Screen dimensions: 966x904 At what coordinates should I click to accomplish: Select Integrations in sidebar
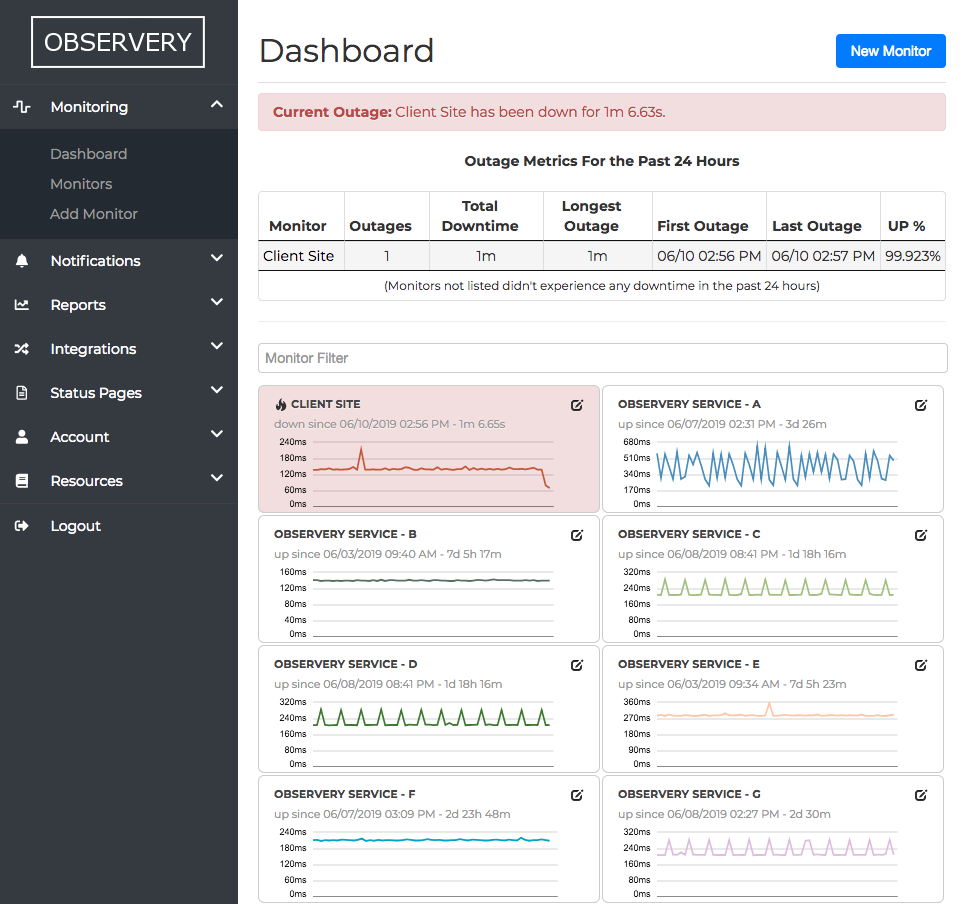pos(93,349)
